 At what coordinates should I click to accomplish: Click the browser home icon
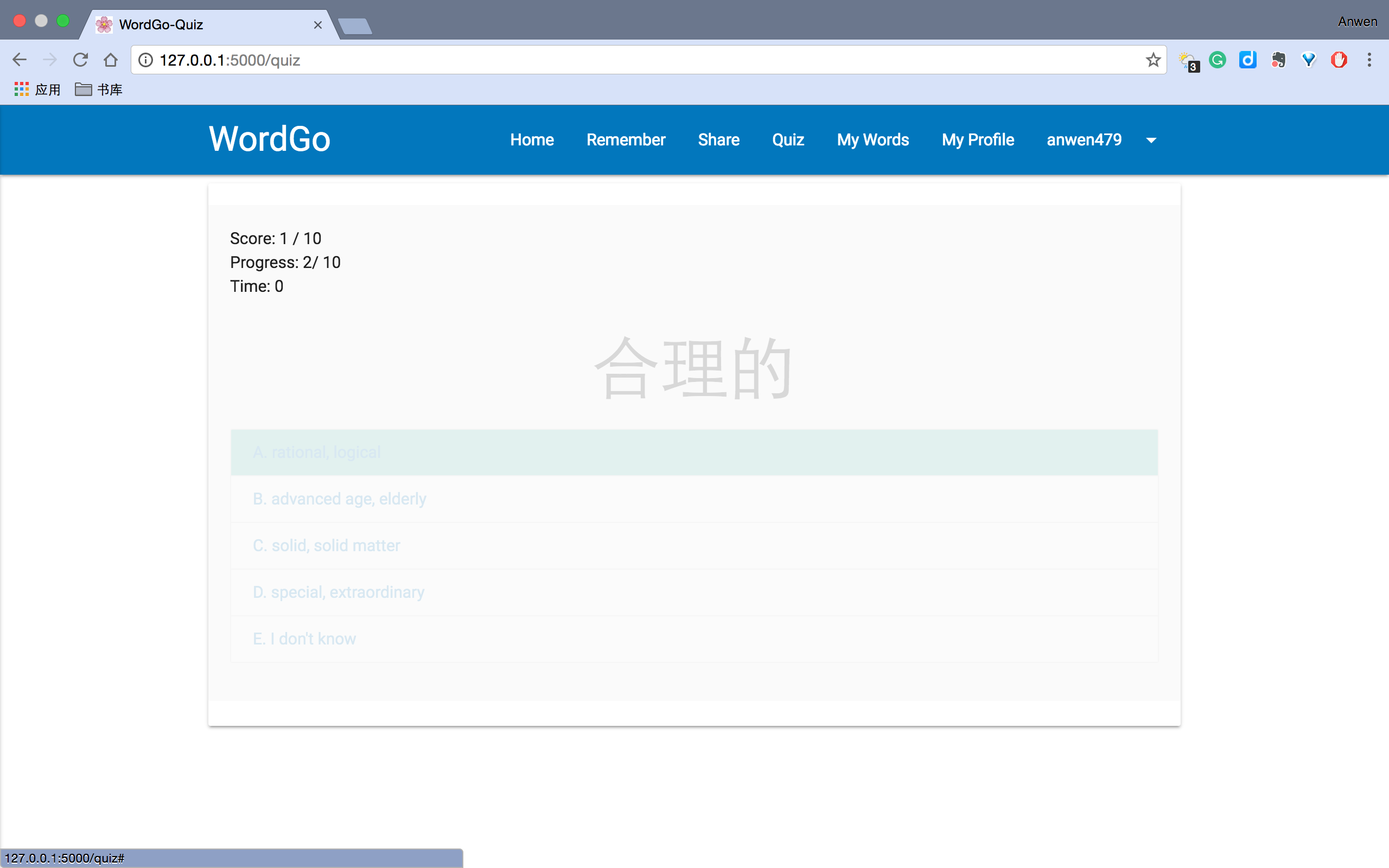pos(111,60)
